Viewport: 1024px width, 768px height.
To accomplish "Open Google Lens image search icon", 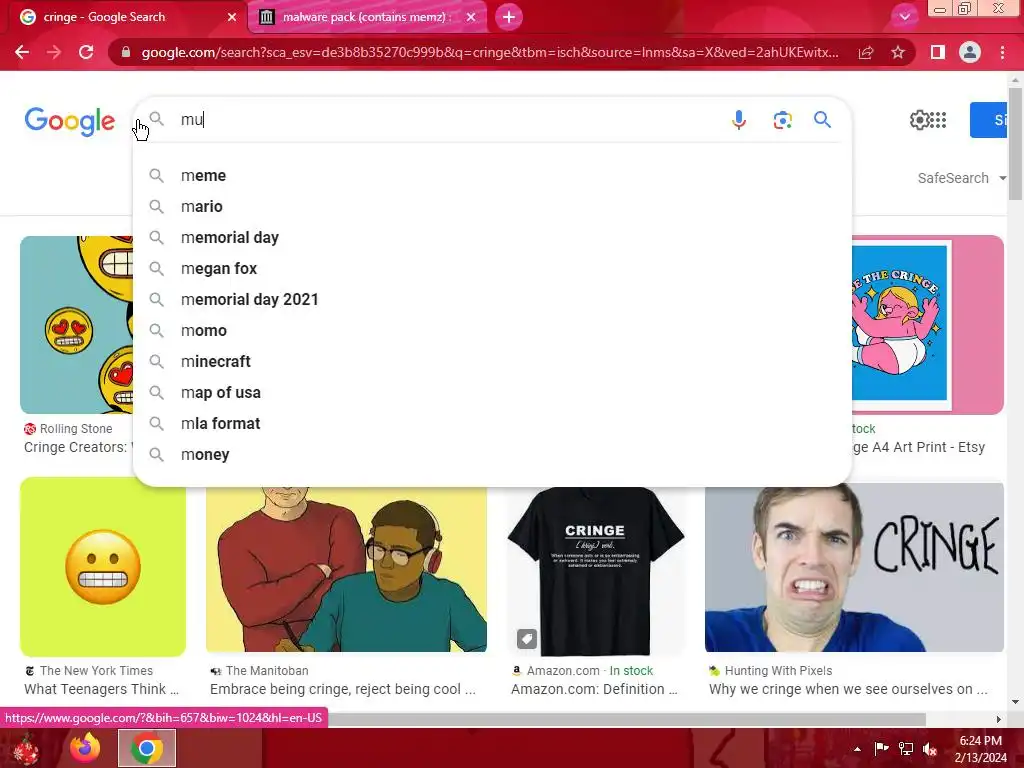I will 782,120.
